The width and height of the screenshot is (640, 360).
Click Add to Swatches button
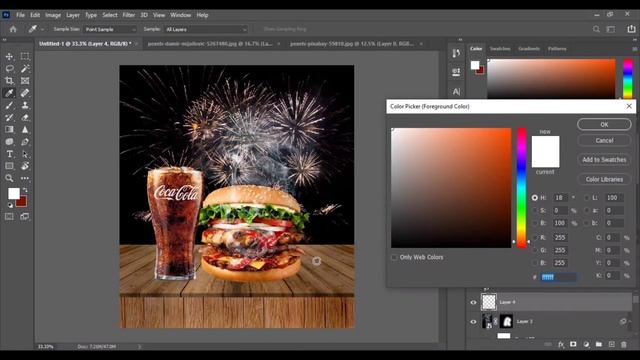pos(604,160)
